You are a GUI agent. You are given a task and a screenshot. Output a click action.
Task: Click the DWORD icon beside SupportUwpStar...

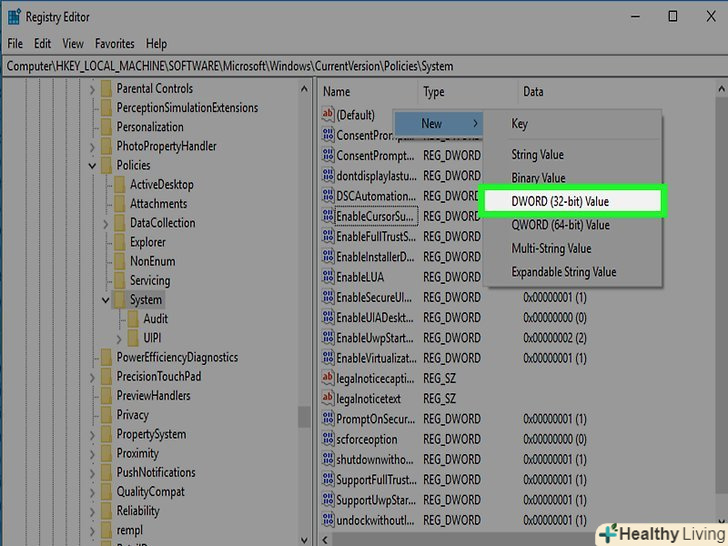point(328,500)
